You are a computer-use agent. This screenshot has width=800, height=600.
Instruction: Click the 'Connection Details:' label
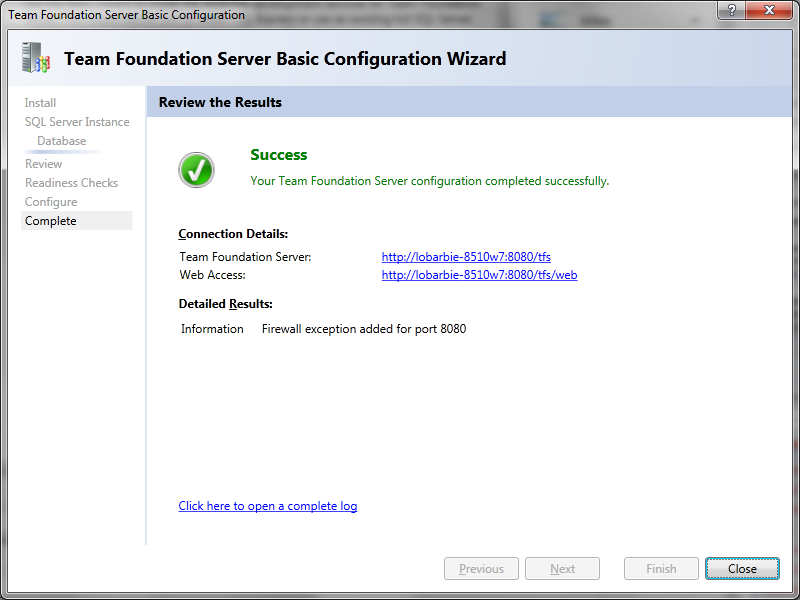coord(233,234)
